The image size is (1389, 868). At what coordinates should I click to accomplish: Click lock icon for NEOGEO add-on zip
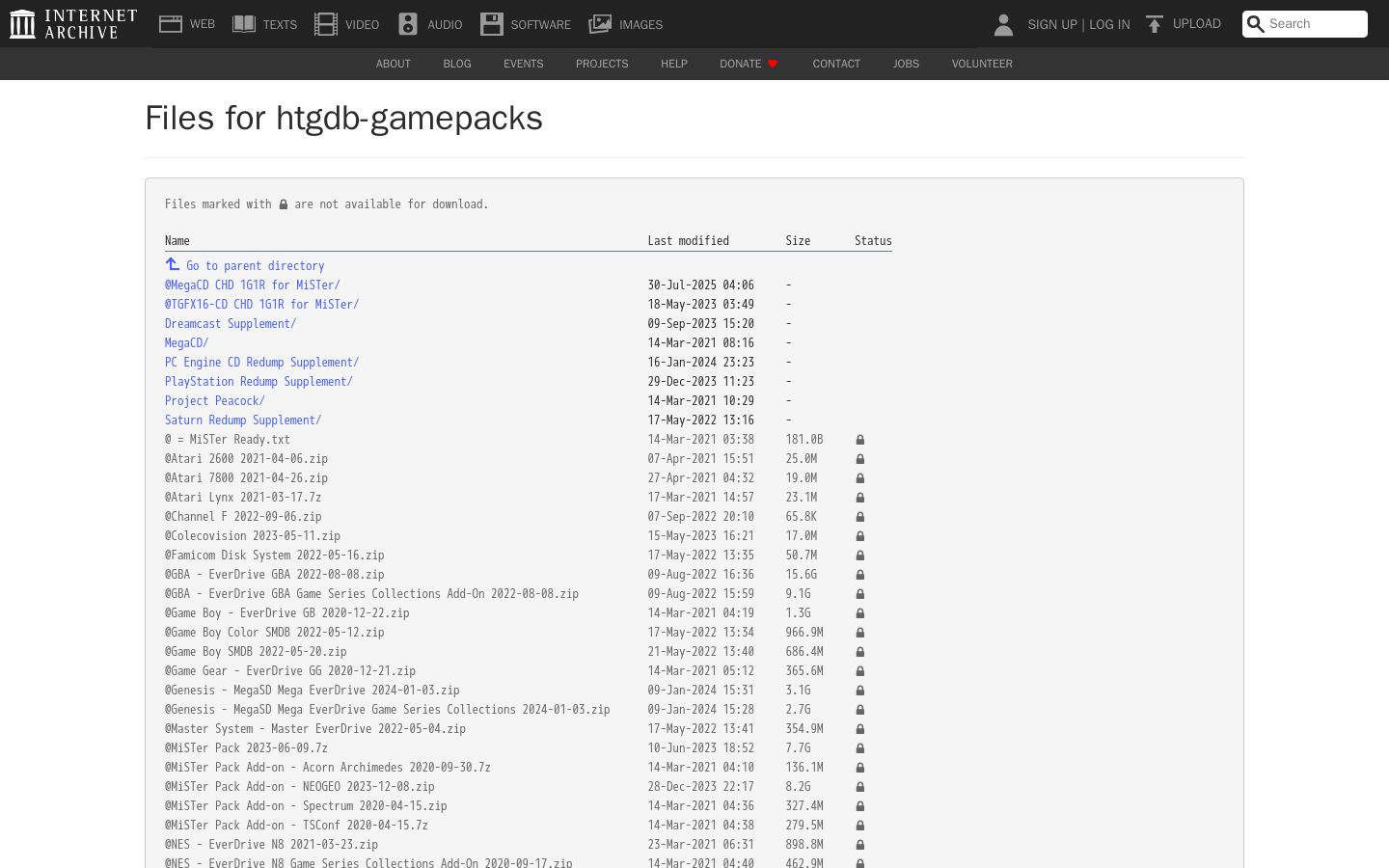click(860, 787)
